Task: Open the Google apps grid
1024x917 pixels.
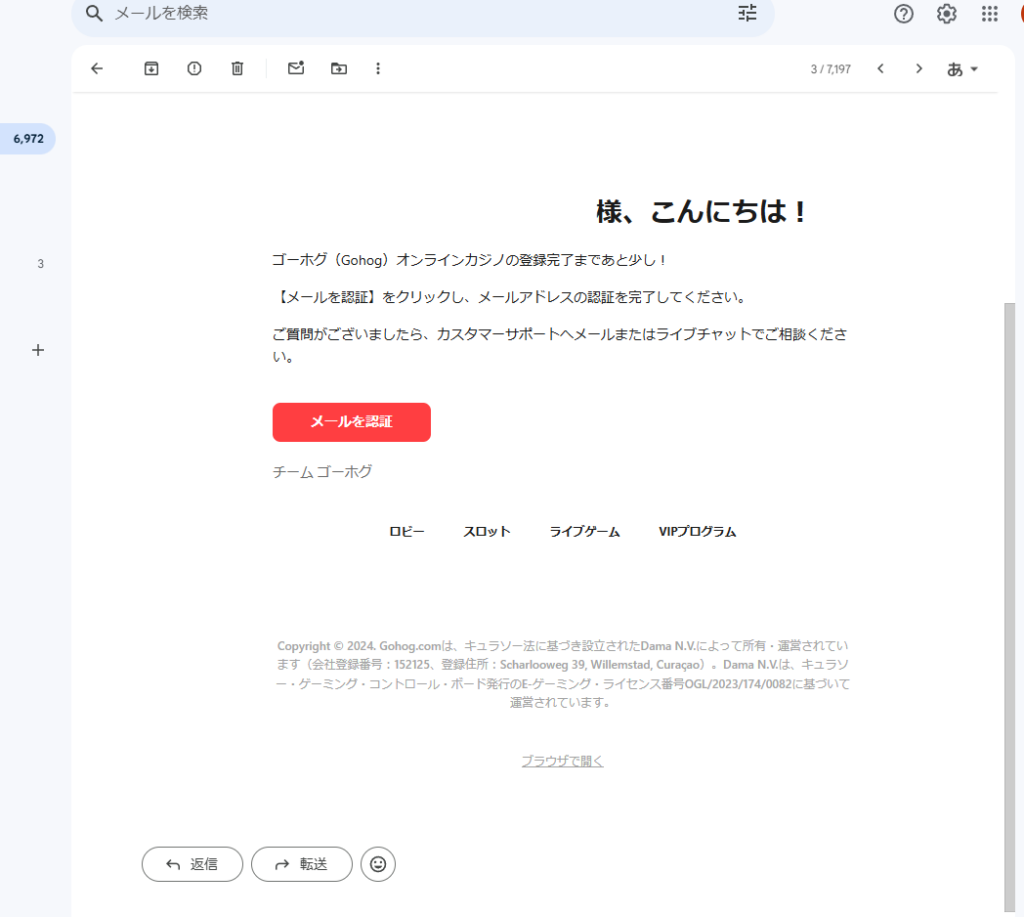Action: [989, 14]
